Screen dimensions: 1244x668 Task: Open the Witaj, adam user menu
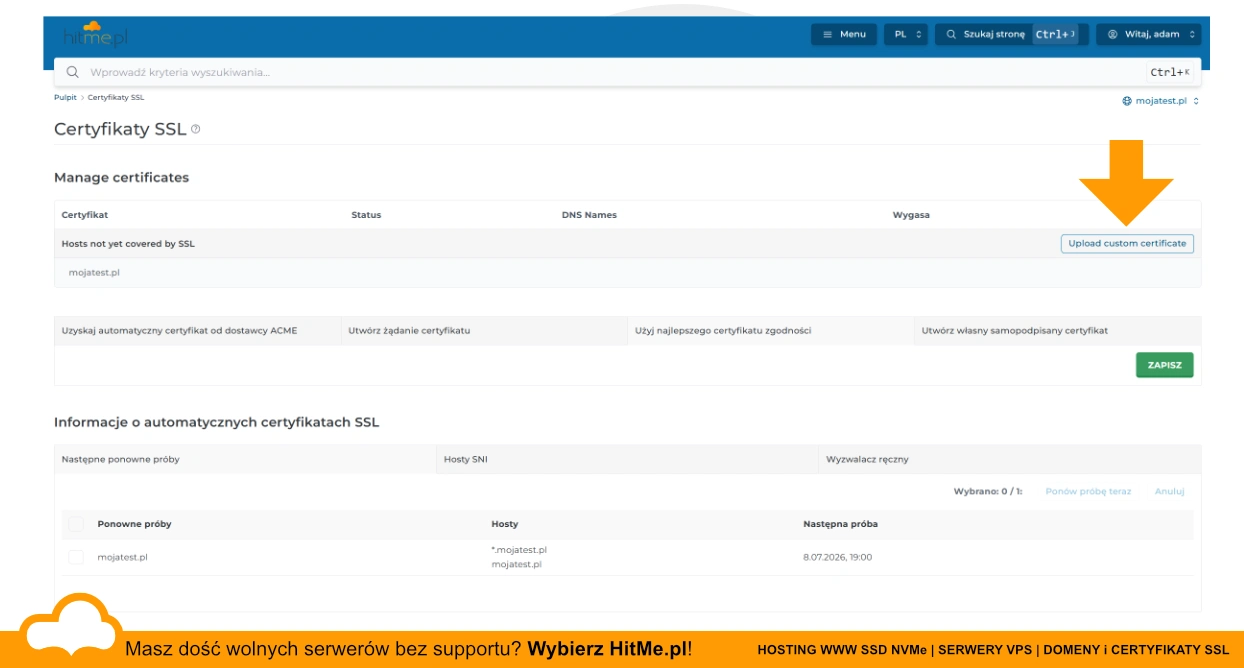[1148, 34]
